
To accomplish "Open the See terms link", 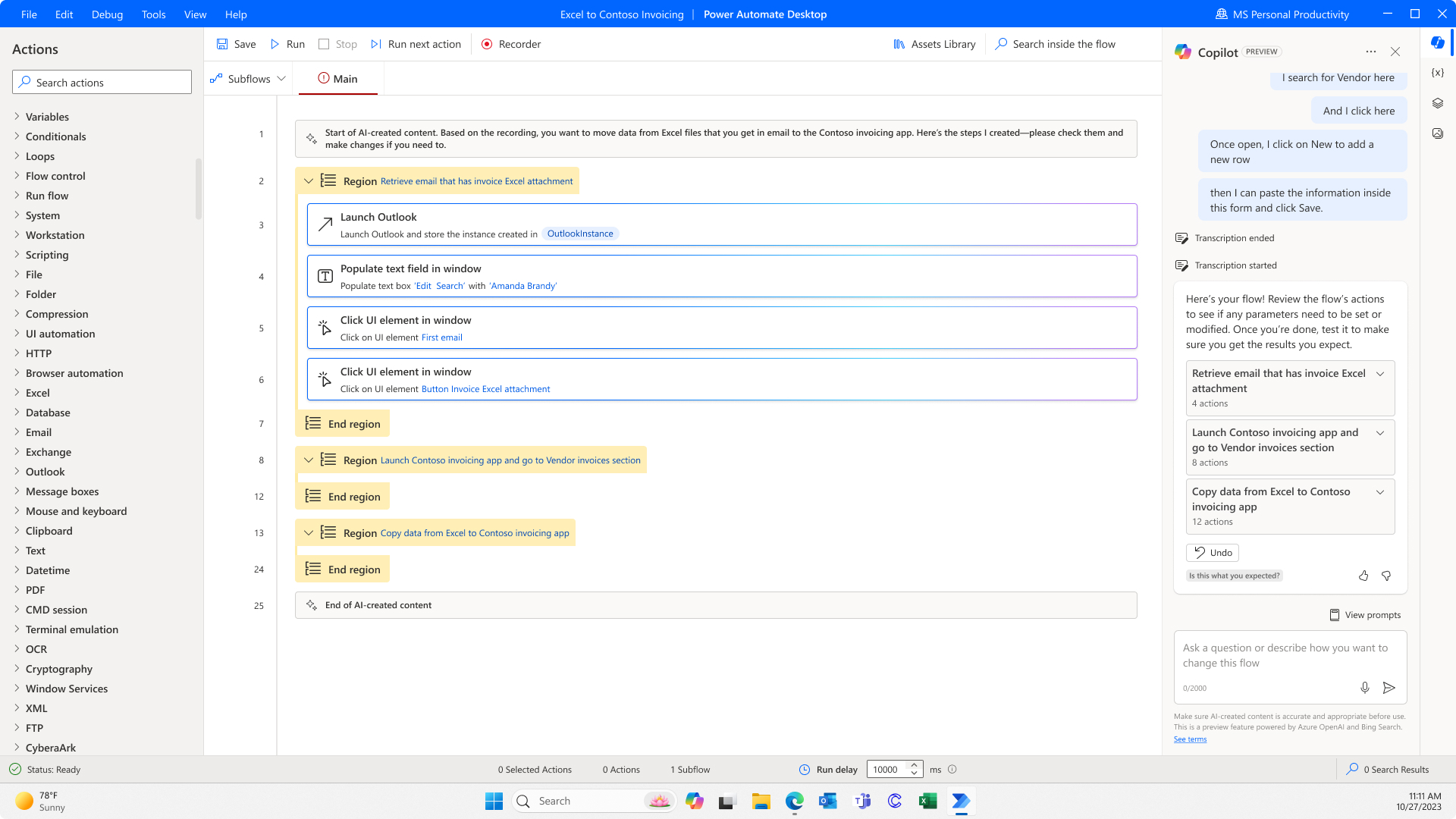I will [x=1190, y=739].
